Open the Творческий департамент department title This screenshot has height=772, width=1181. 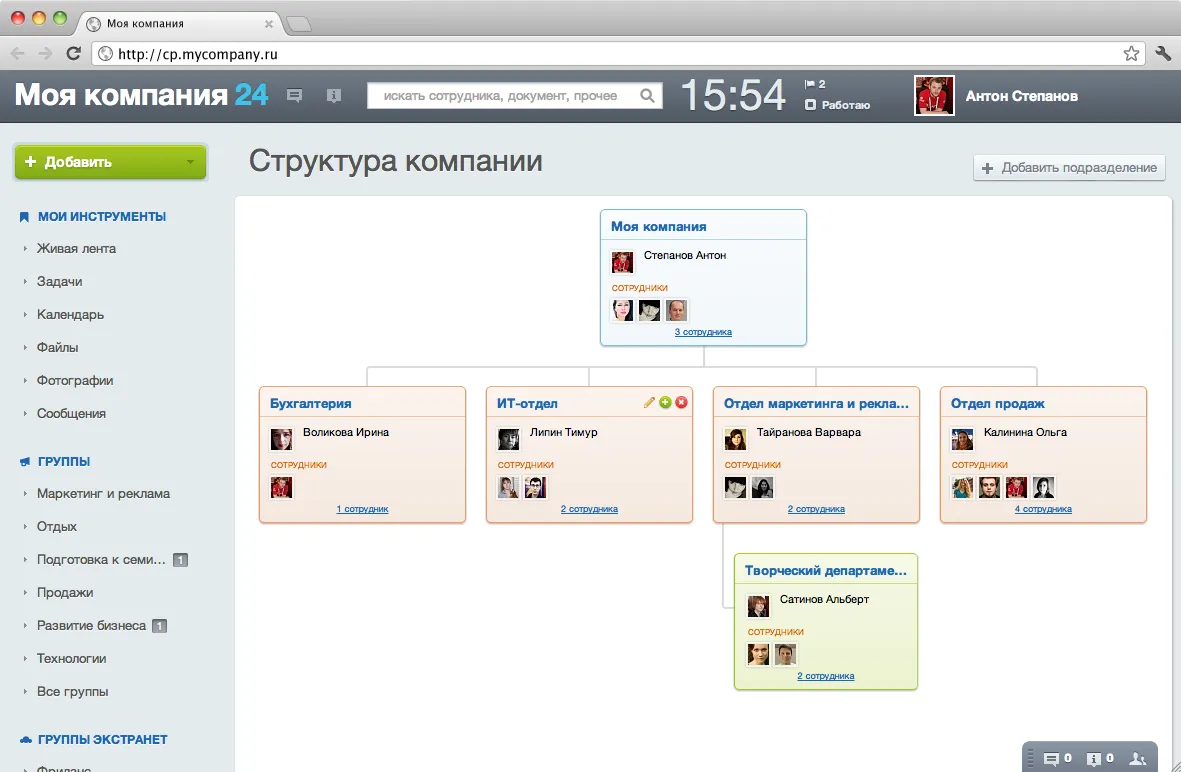(x=825, y=571)
